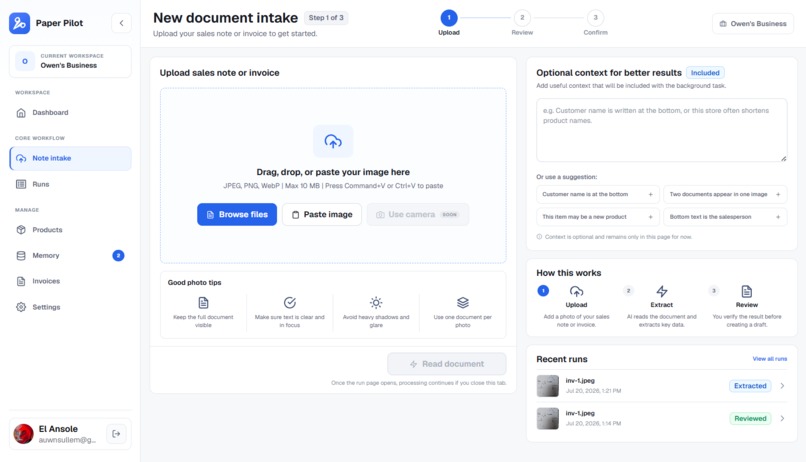The image size is (806, 462).
Task: Click the El Ansole profile avatar
Action: tap(24, 434)
